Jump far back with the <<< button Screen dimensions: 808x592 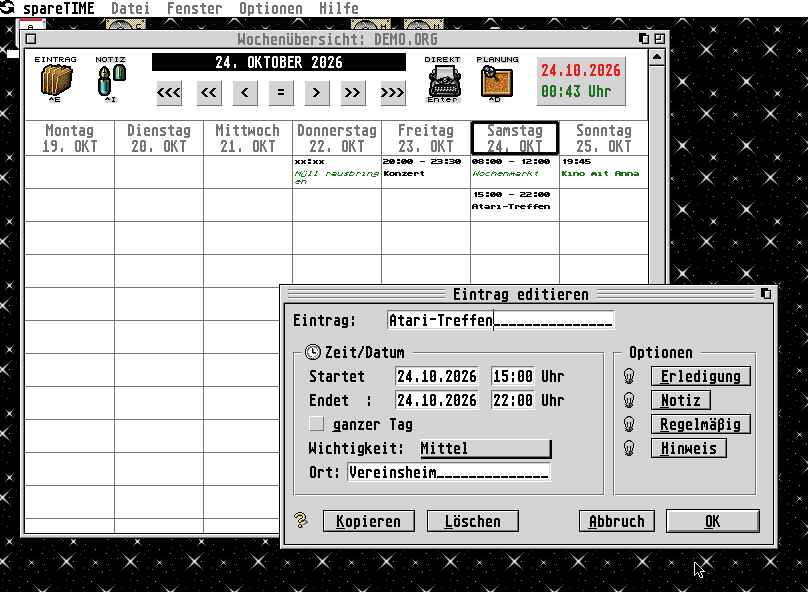(x=169, y=93)
